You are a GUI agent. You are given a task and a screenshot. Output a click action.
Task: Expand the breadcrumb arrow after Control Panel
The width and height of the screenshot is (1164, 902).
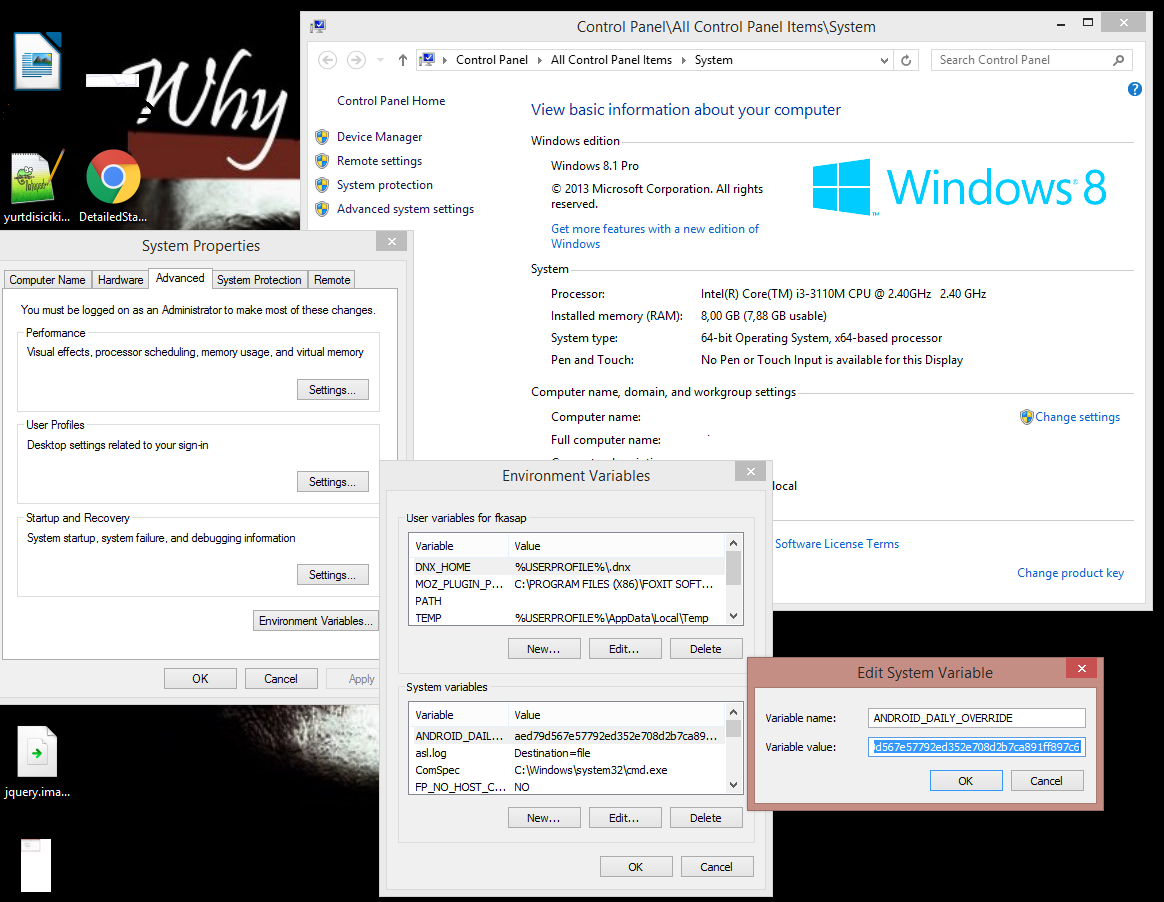pos(539,60)
